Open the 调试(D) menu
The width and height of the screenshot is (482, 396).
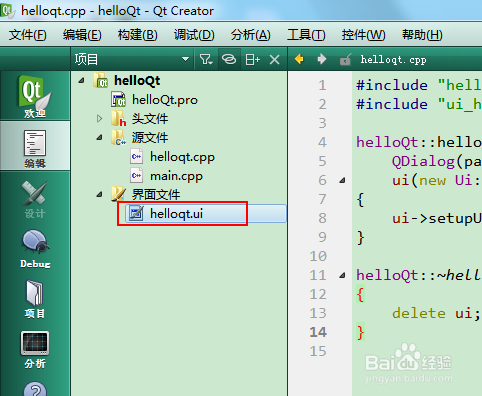[194, 35]
